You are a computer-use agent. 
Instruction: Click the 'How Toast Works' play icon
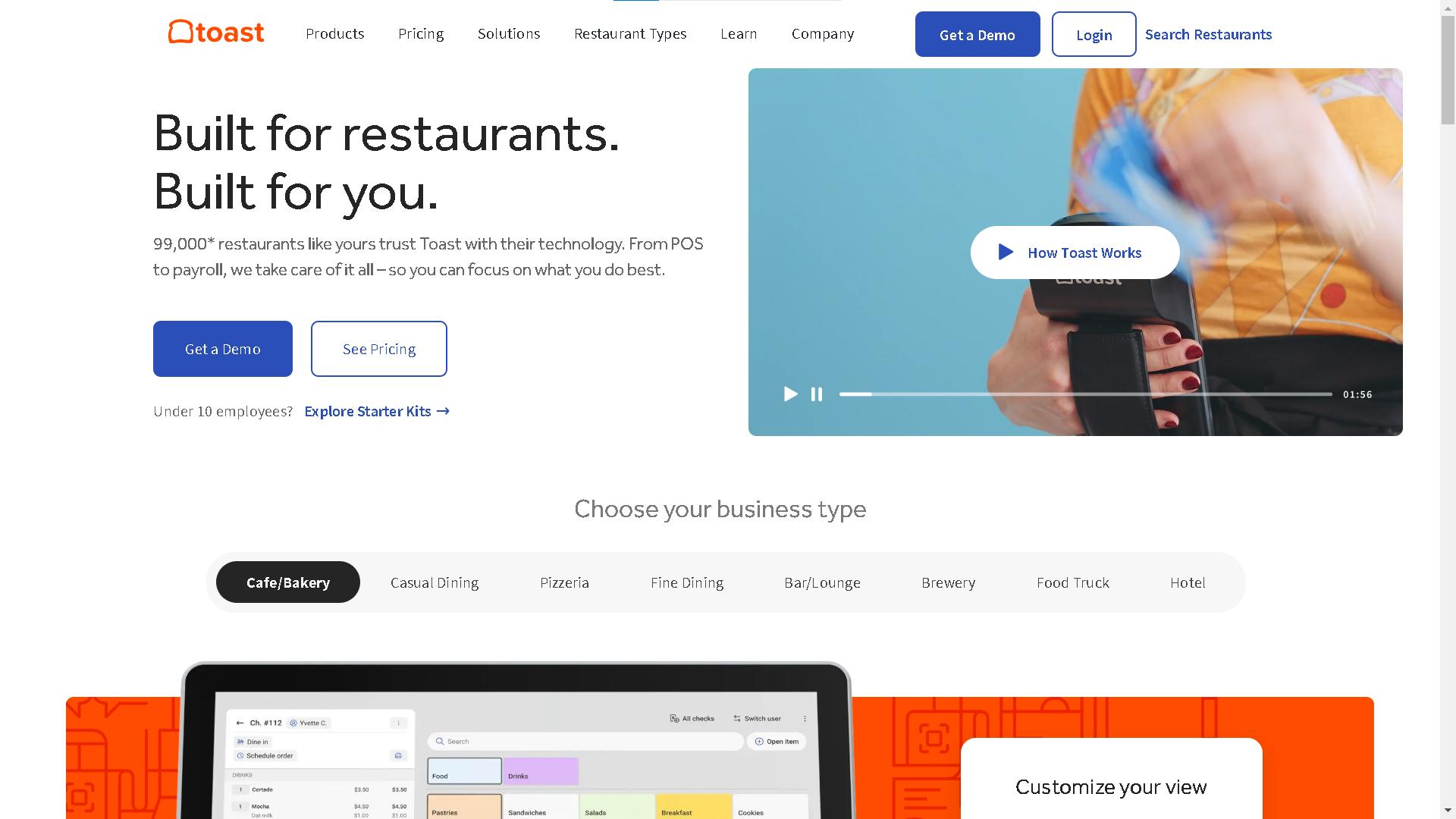click(x=1003, y=252)
